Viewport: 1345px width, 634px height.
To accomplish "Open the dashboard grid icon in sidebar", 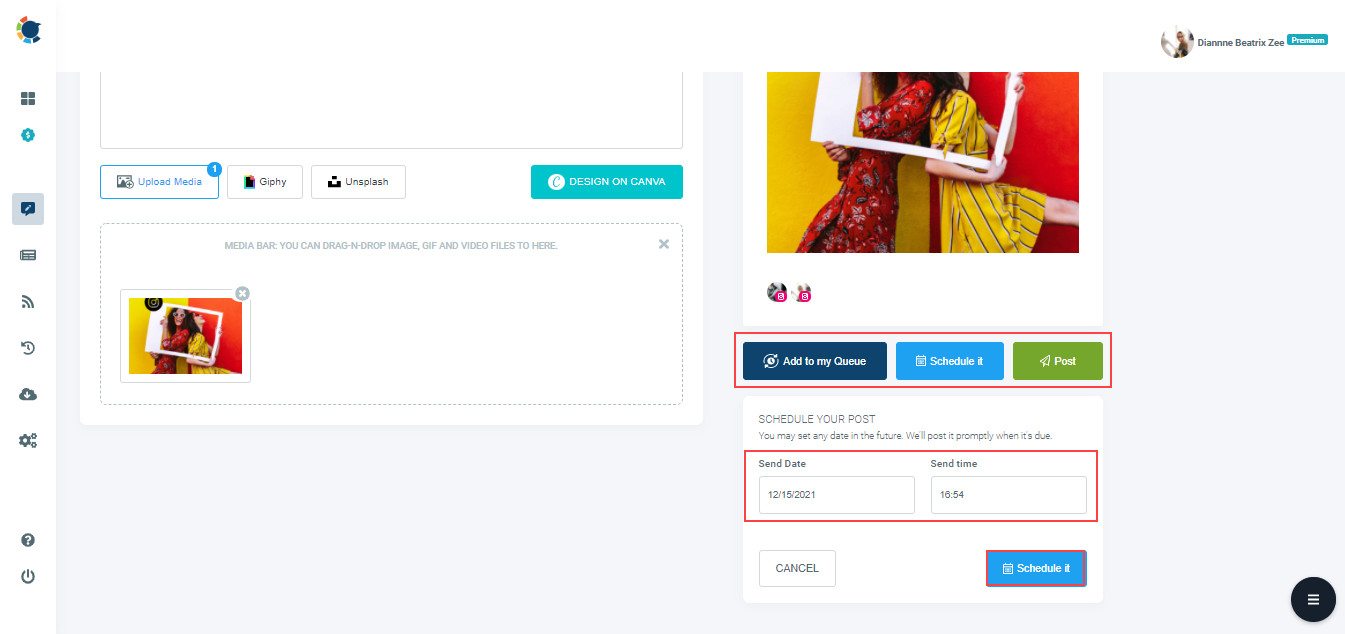I will [28, 99].
